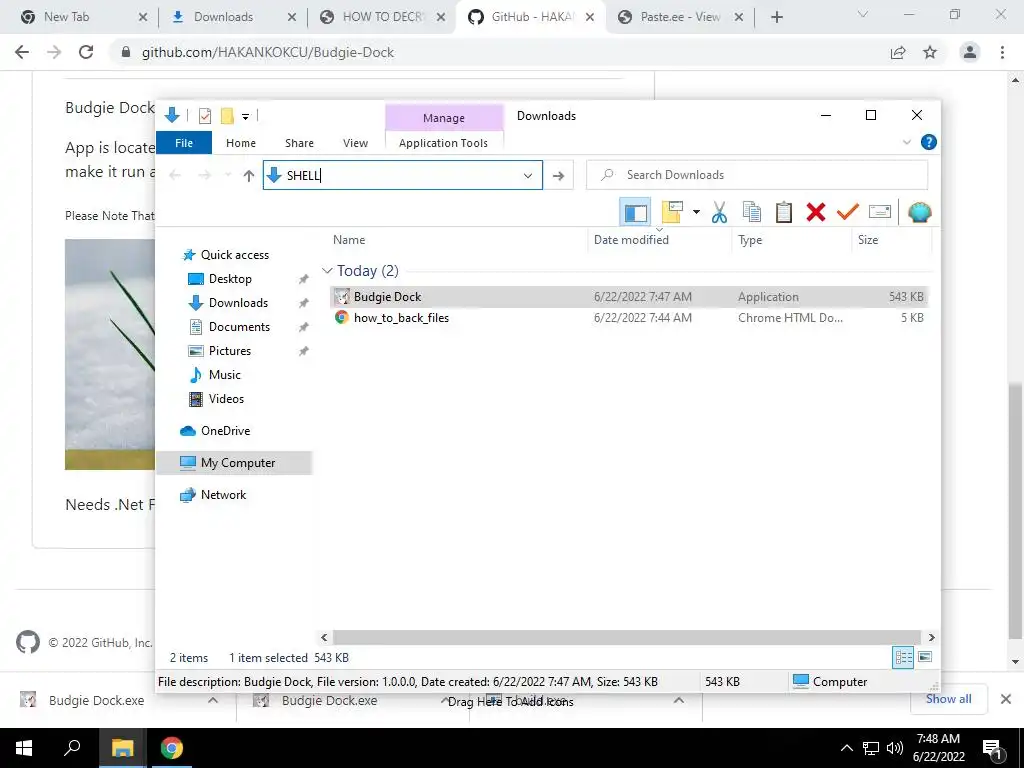Switch to the Paste.ee Chrome tab
The width and height of the screenshot is (1024, 768).
click(x=679, y=17)
